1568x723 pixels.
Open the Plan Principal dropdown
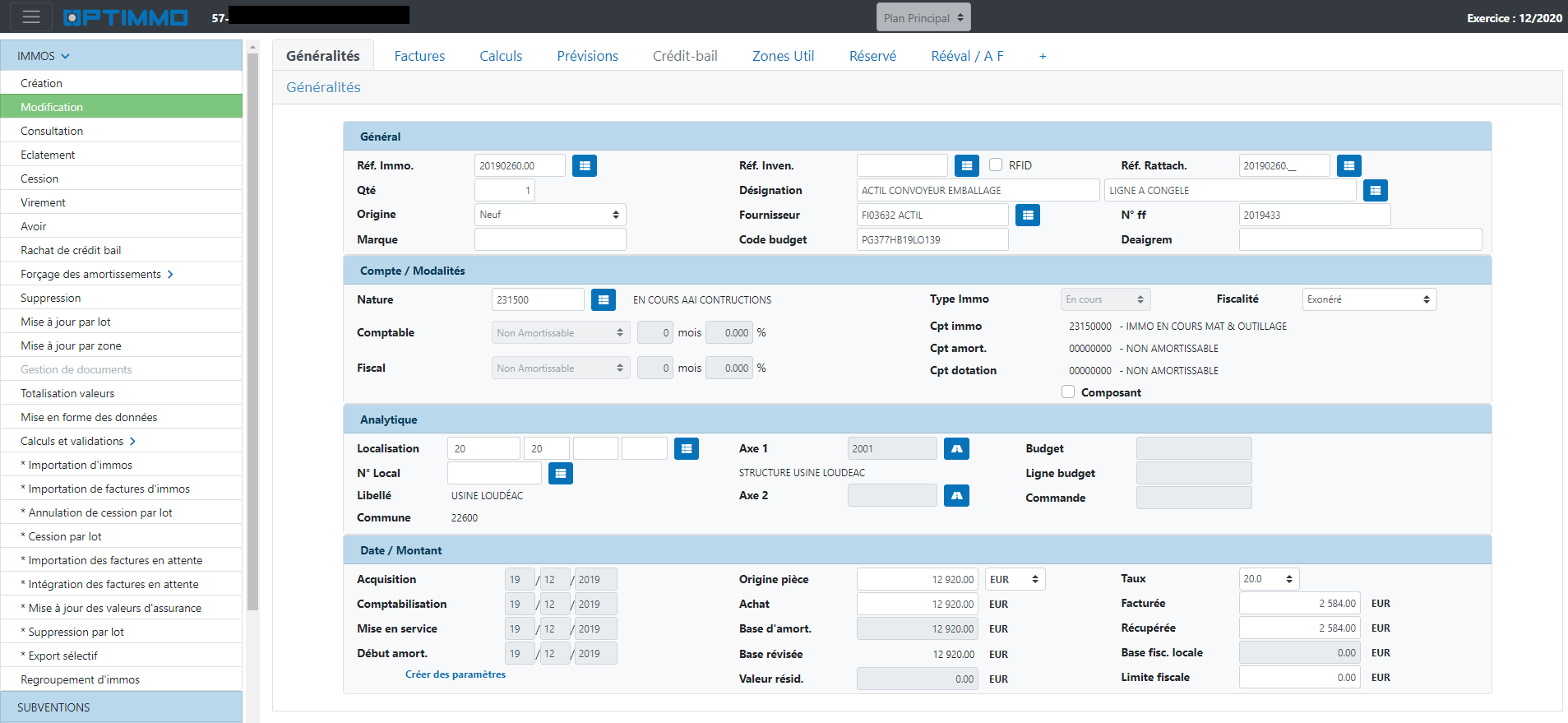923,17
